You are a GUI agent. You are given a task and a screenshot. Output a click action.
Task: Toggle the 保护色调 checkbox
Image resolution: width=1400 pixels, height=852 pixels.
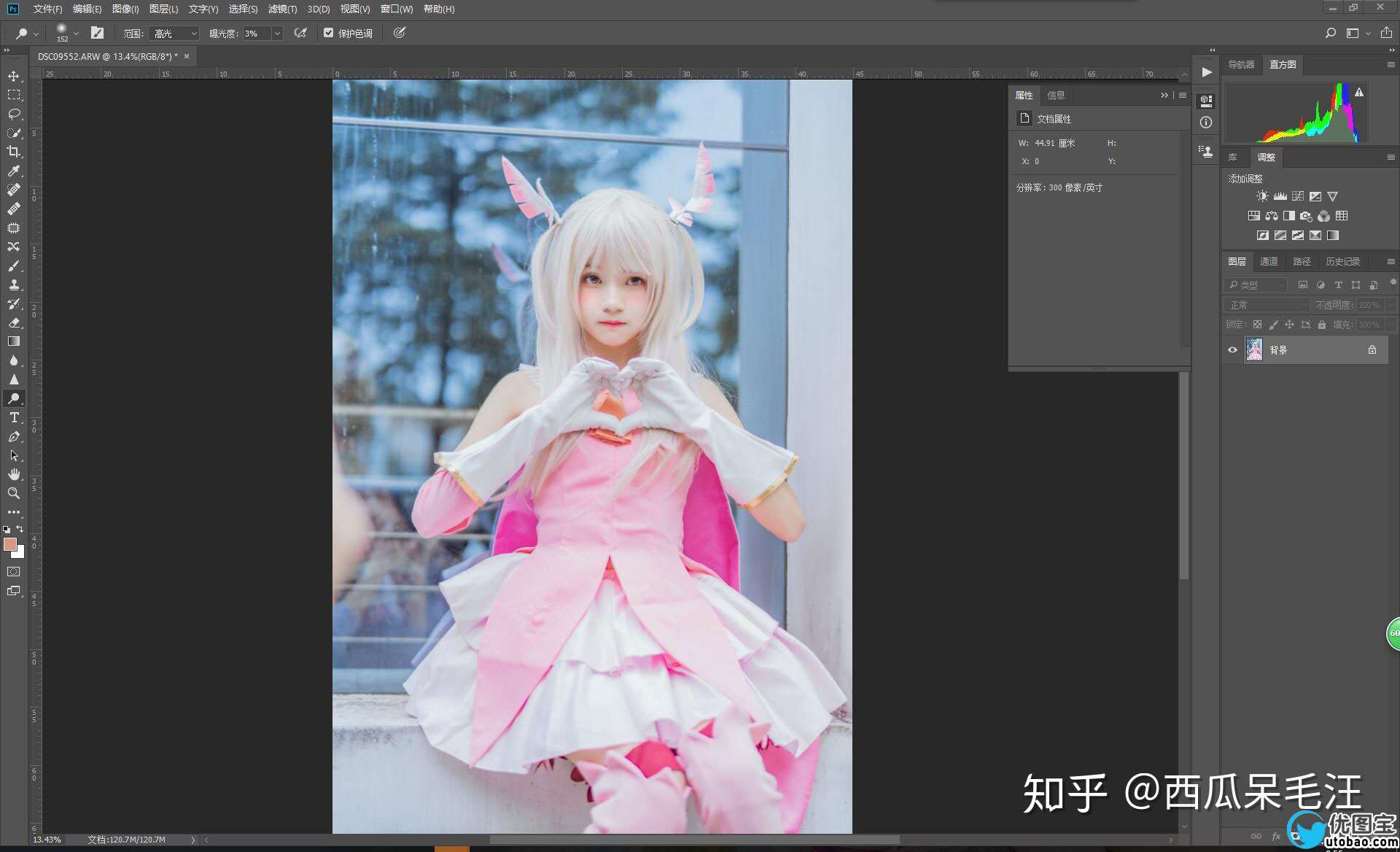[328, 33]
